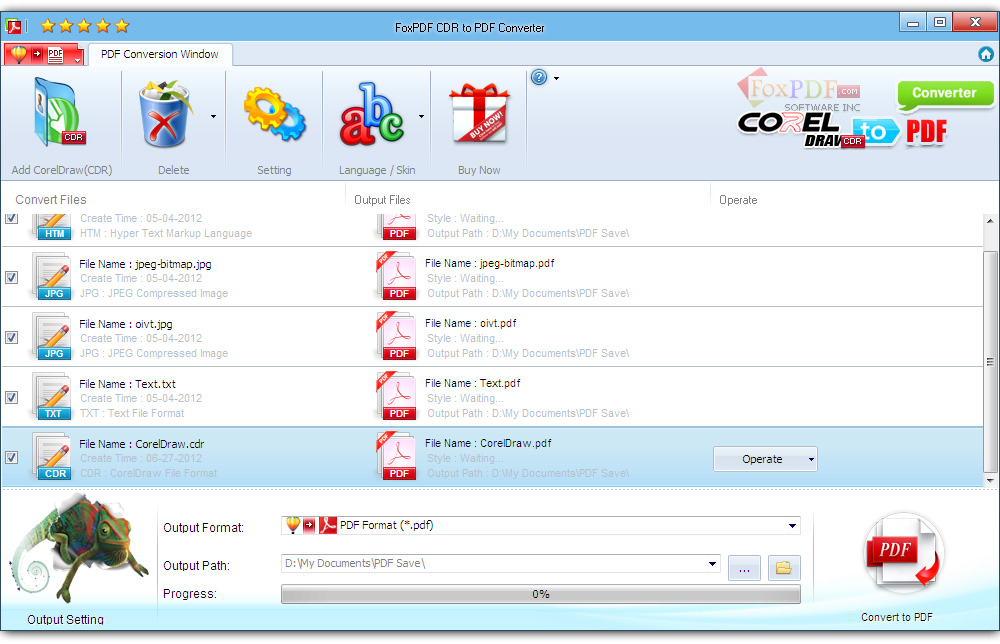Select the PDF Conversion Window tab
Image resolution: width=1000 pixels, height=644 pixels.
(159, 54)
